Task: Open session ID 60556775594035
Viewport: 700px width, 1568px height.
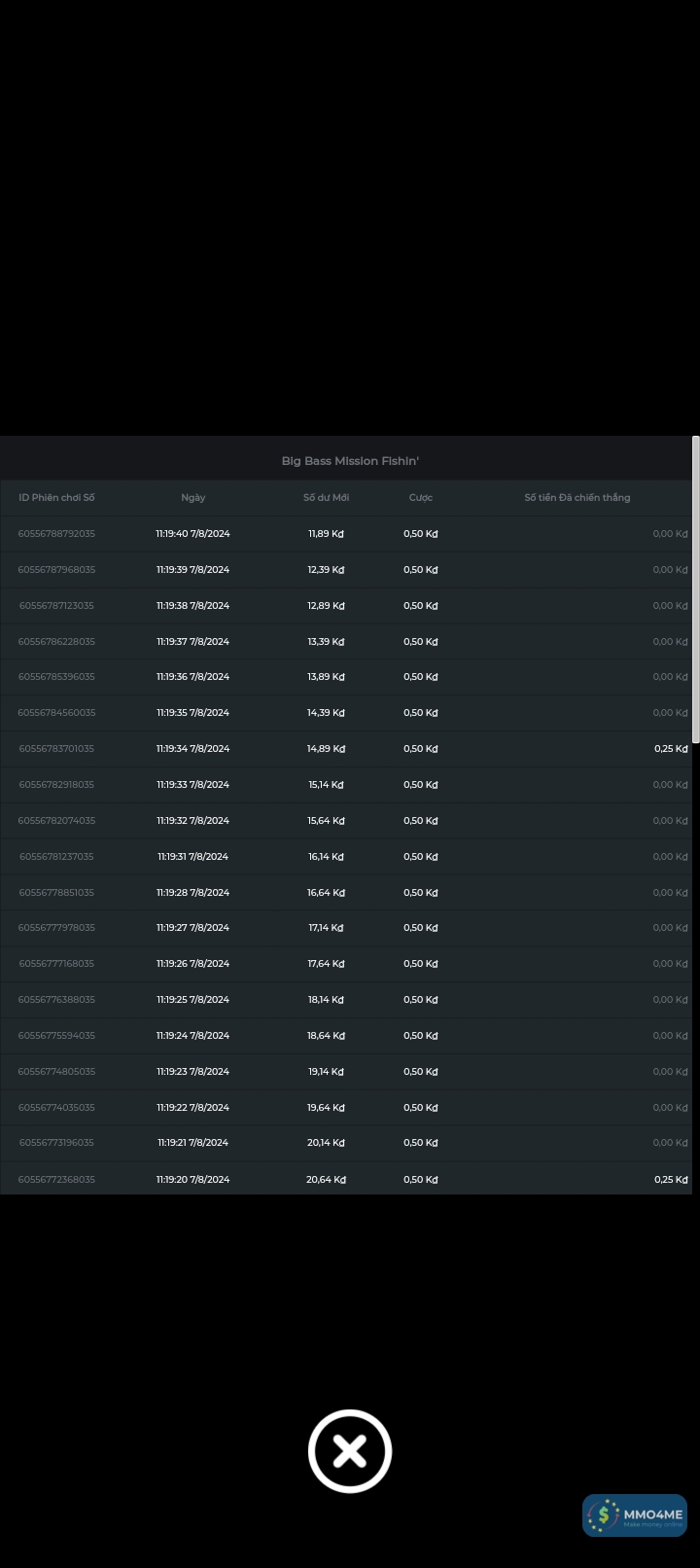Action: coord(56,1036)
